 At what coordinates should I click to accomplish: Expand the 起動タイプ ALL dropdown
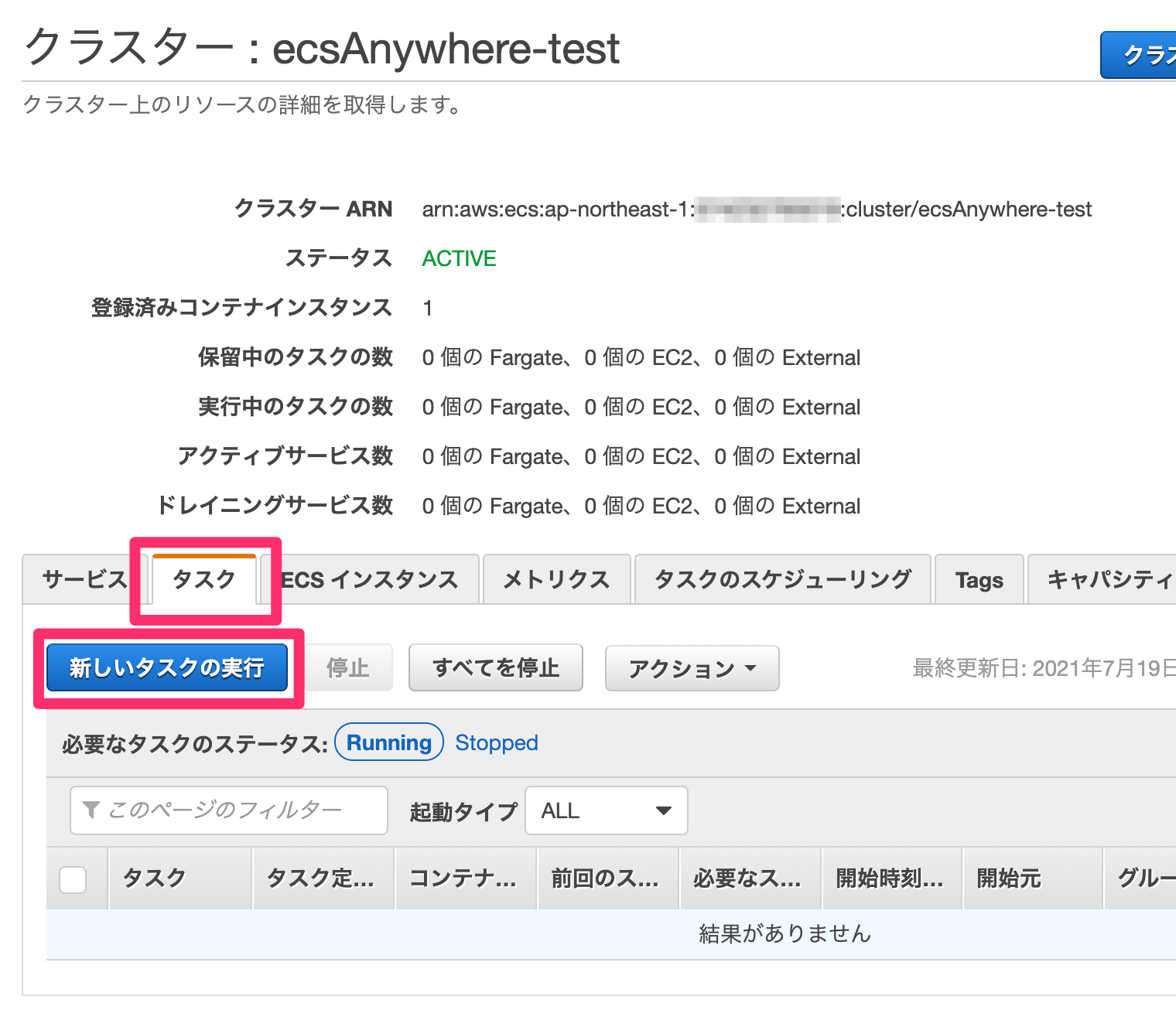pyautogui.click(x=607, y=810)
